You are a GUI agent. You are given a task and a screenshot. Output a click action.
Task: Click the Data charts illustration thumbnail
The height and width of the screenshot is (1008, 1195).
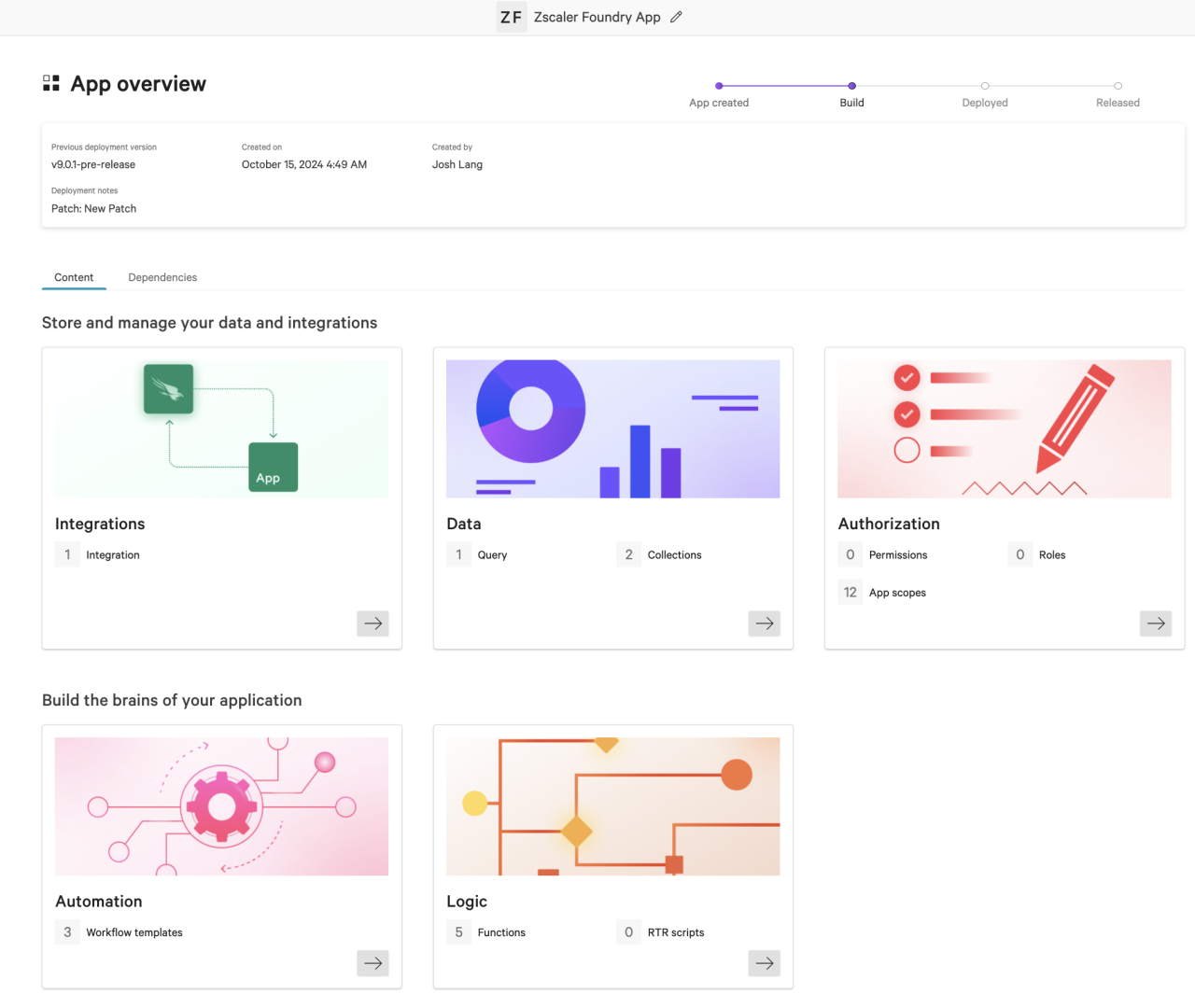(x=612, y=428)
